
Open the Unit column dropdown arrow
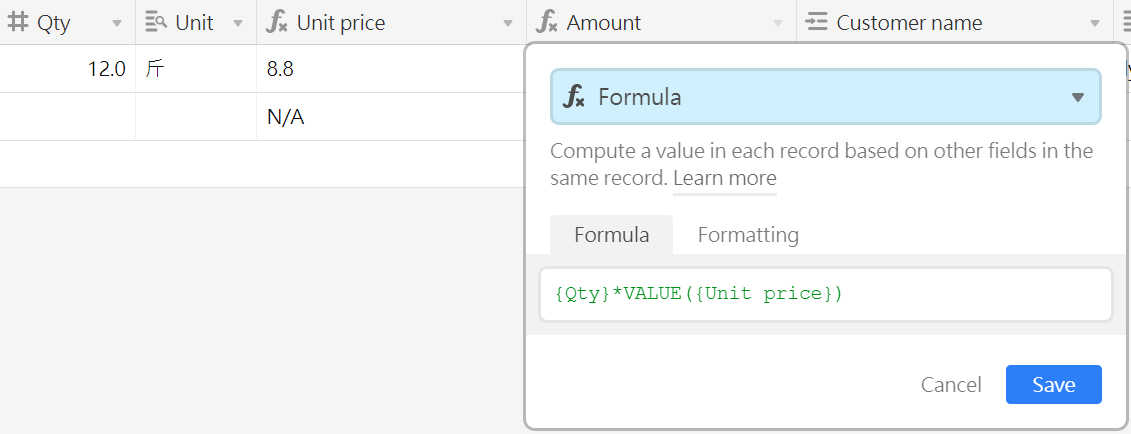238,24
